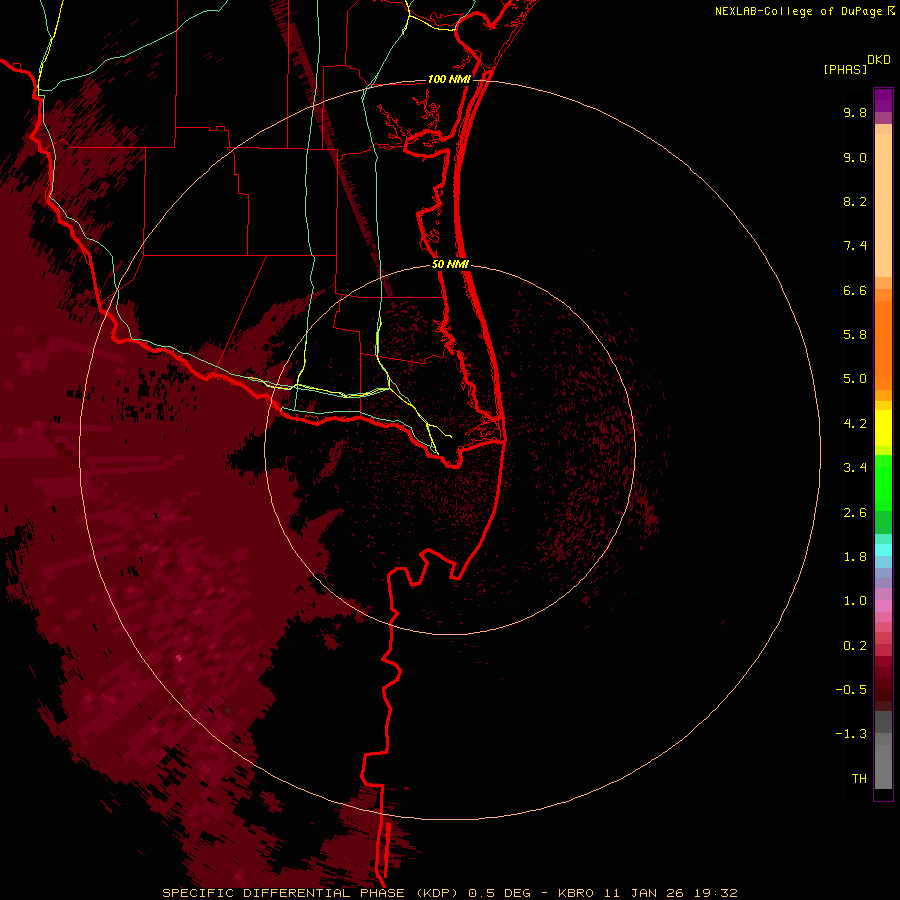Image resolution: width=900 pixels, height=900 pixels.
Task: Click the TH threshold label
Action: tap(859, 779)
